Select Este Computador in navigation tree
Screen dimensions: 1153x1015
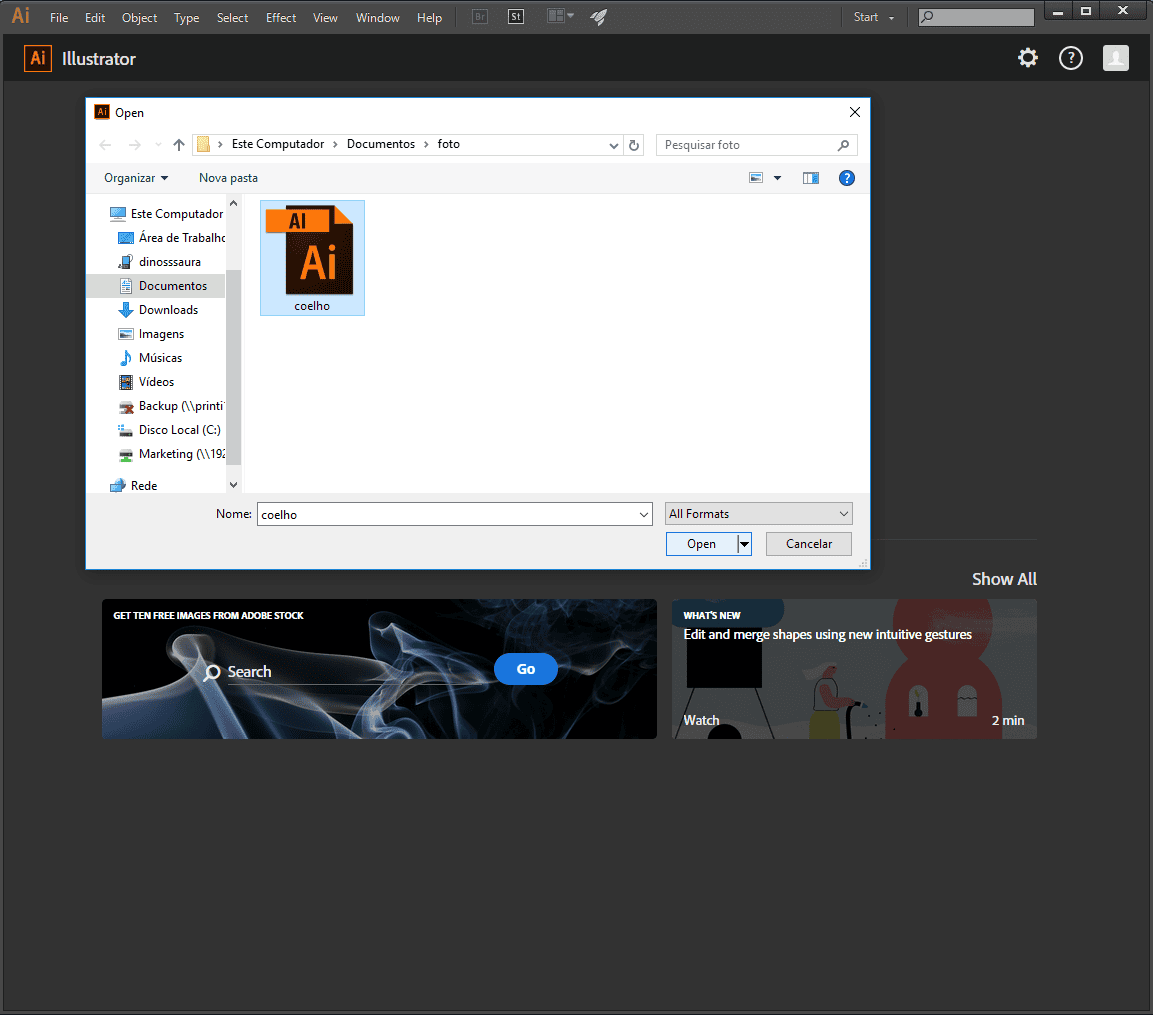[x=166, y=214]
